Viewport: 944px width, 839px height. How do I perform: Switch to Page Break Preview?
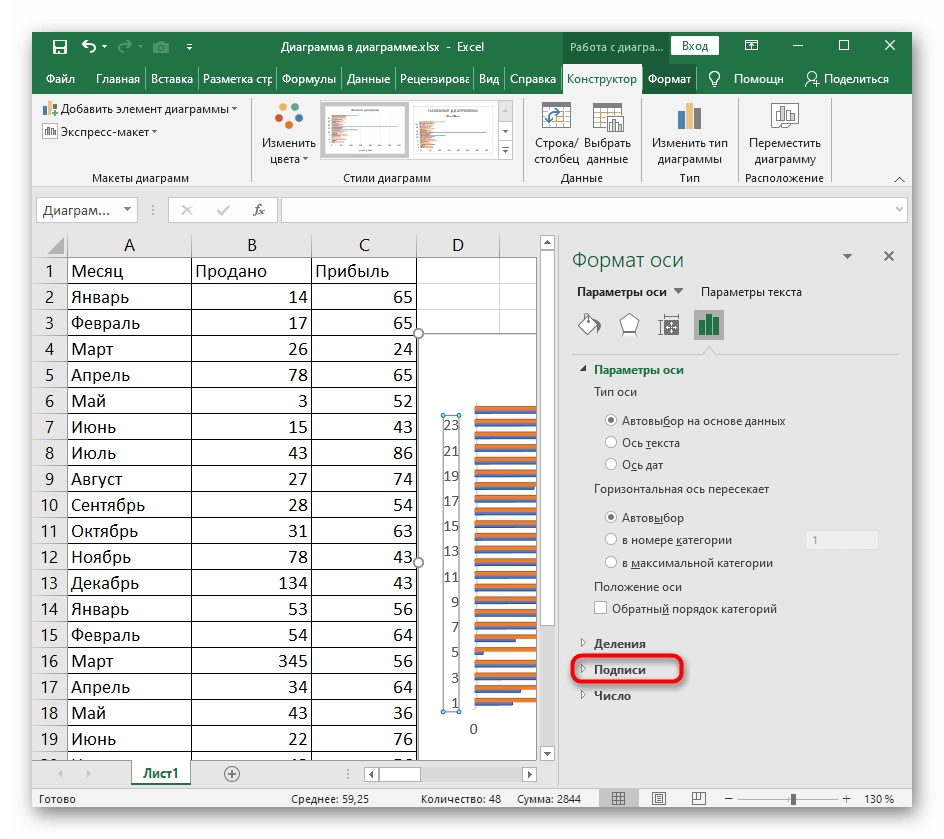coord(698,799)
